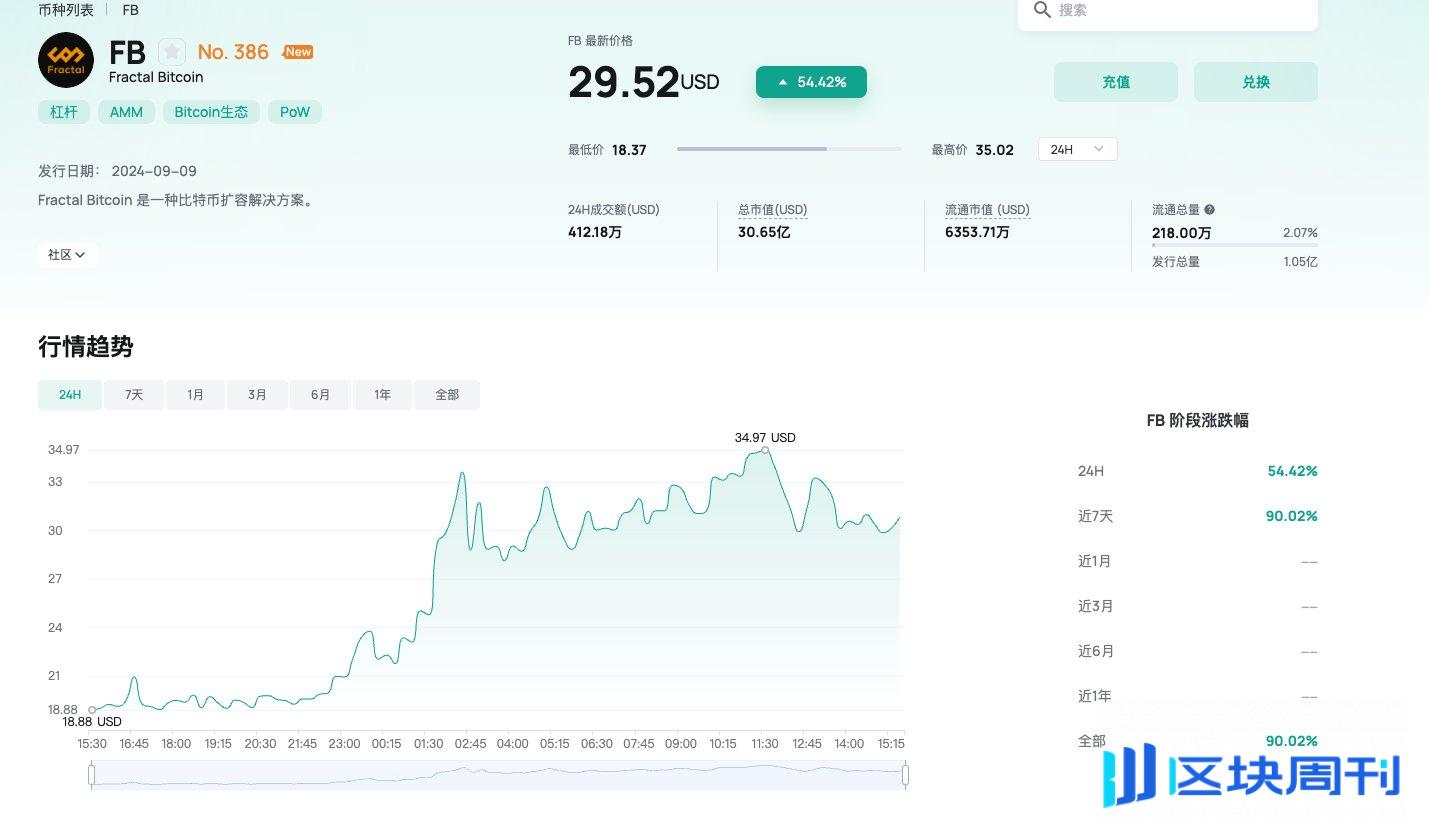The height and width of the screenshot is (820, 1429).
Task: Click the 24H row value in 阶段涨跌幅
Action: [x=1292, y=471]
